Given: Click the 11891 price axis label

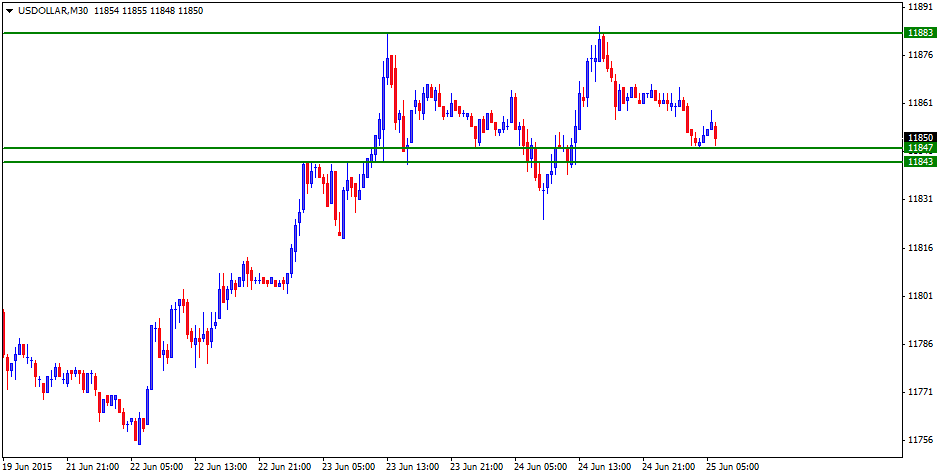Looking at the screenshot, I should coord(920,7).
